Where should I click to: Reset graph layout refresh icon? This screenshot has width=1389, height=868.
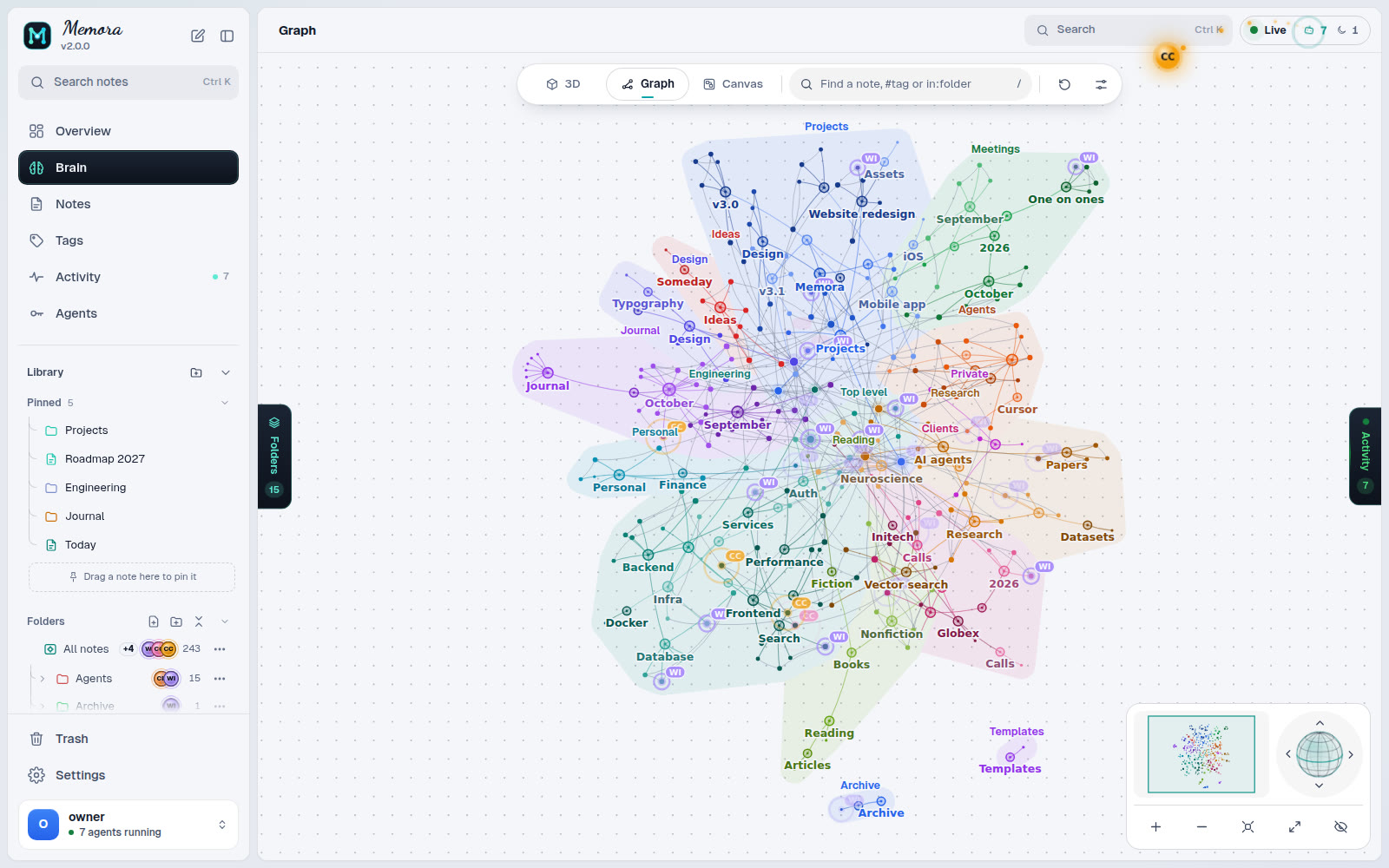(x=1064, y=84)
